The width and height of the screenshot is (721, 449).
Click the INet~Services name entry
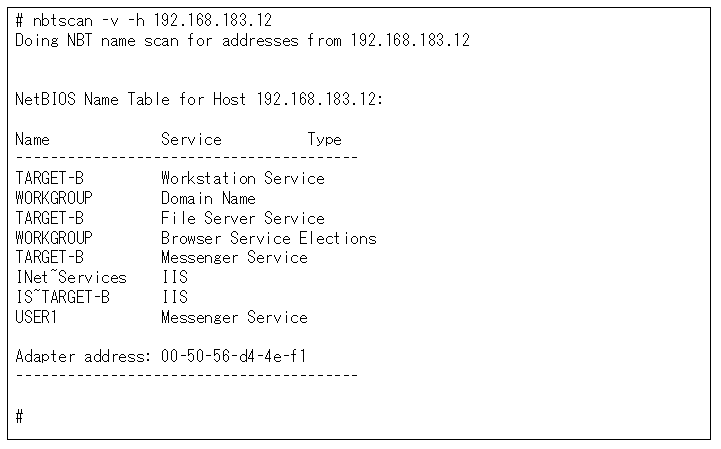point(71,277)
